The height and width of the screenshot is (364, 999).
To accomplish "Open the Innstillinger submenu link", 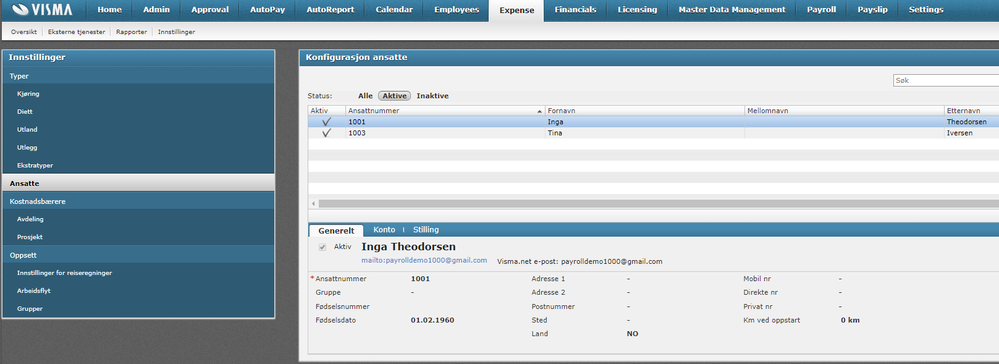I will (x=176, y=31).
